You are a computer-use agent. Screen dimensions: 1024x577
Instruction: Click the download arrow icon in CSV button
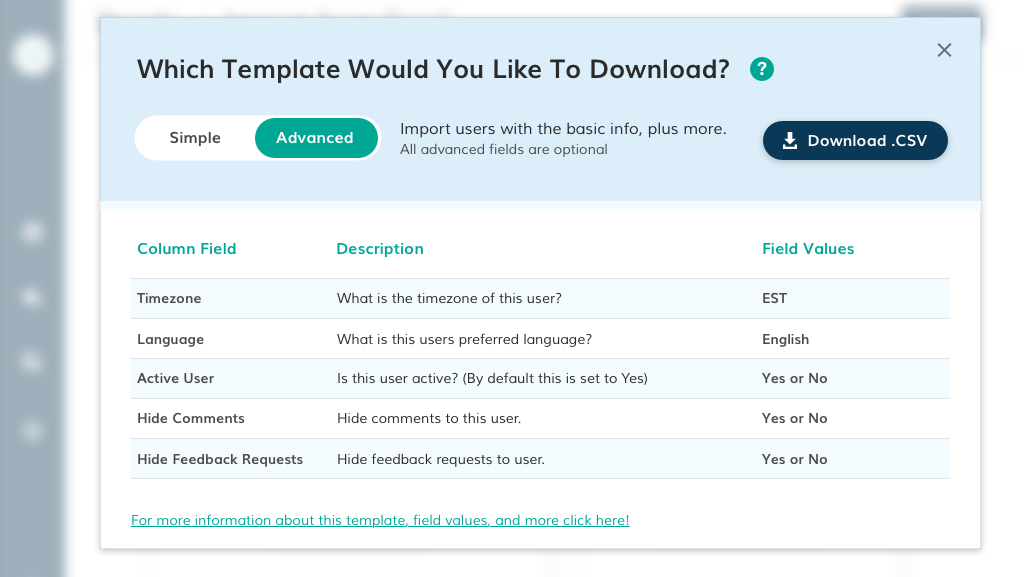click(x=790, y=140)
